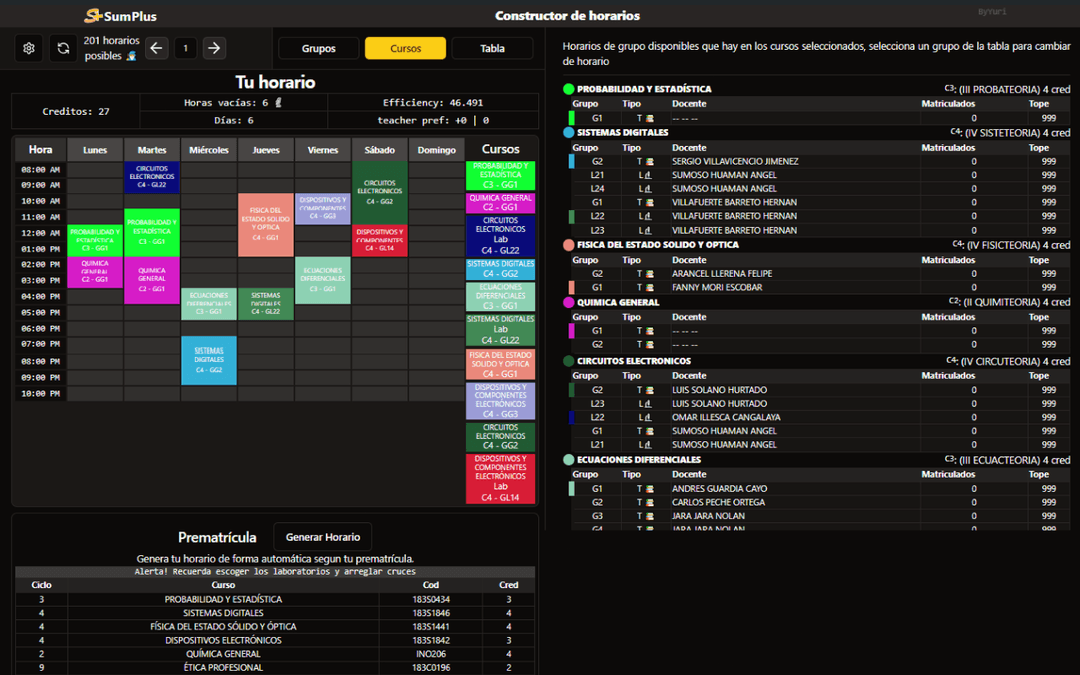
Task: Open the settings gear icon
Action: tap(29, 48)
